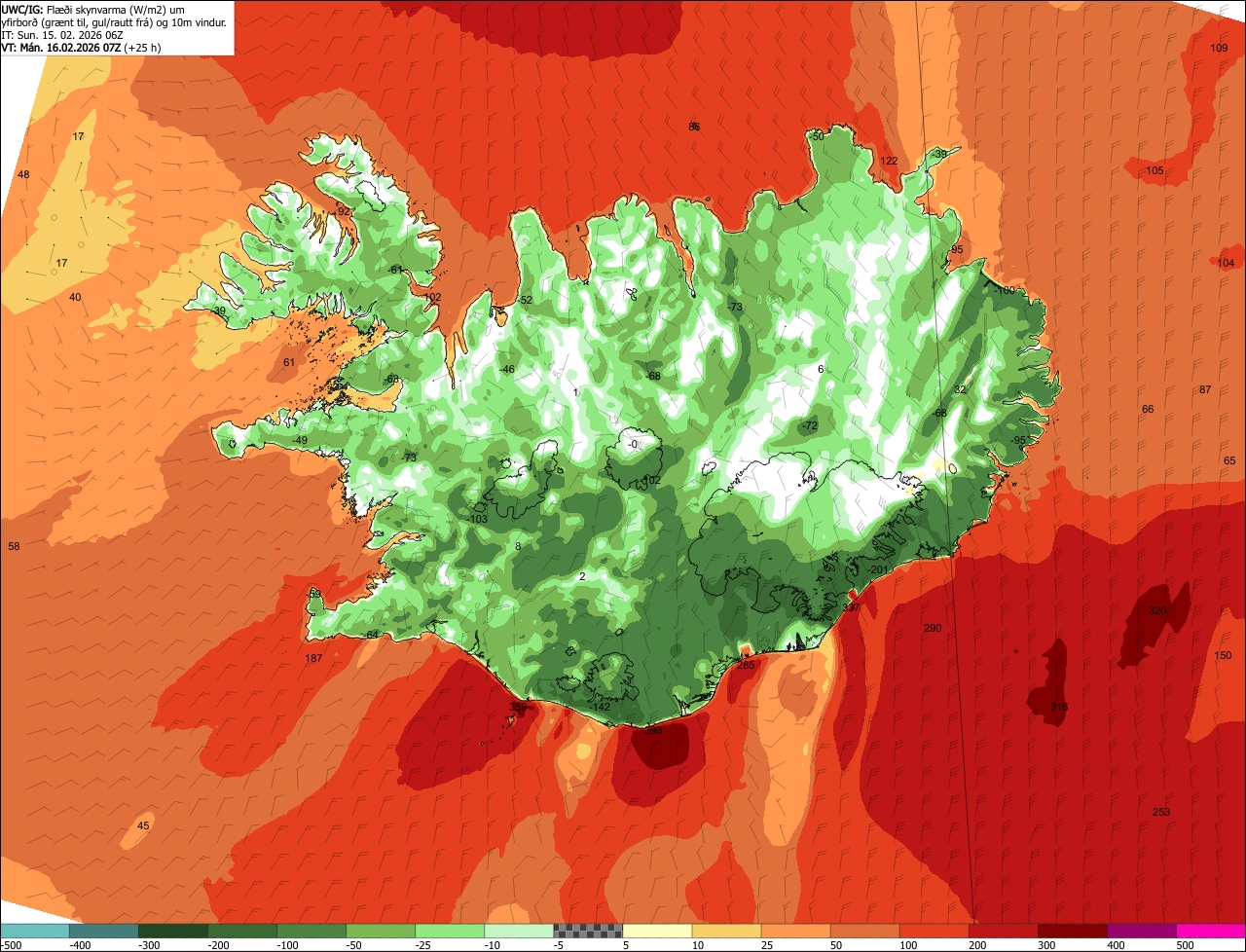1246x952 pixels.
Task: Click the '58' value at the west edge
Action: [x=14, y=546]
